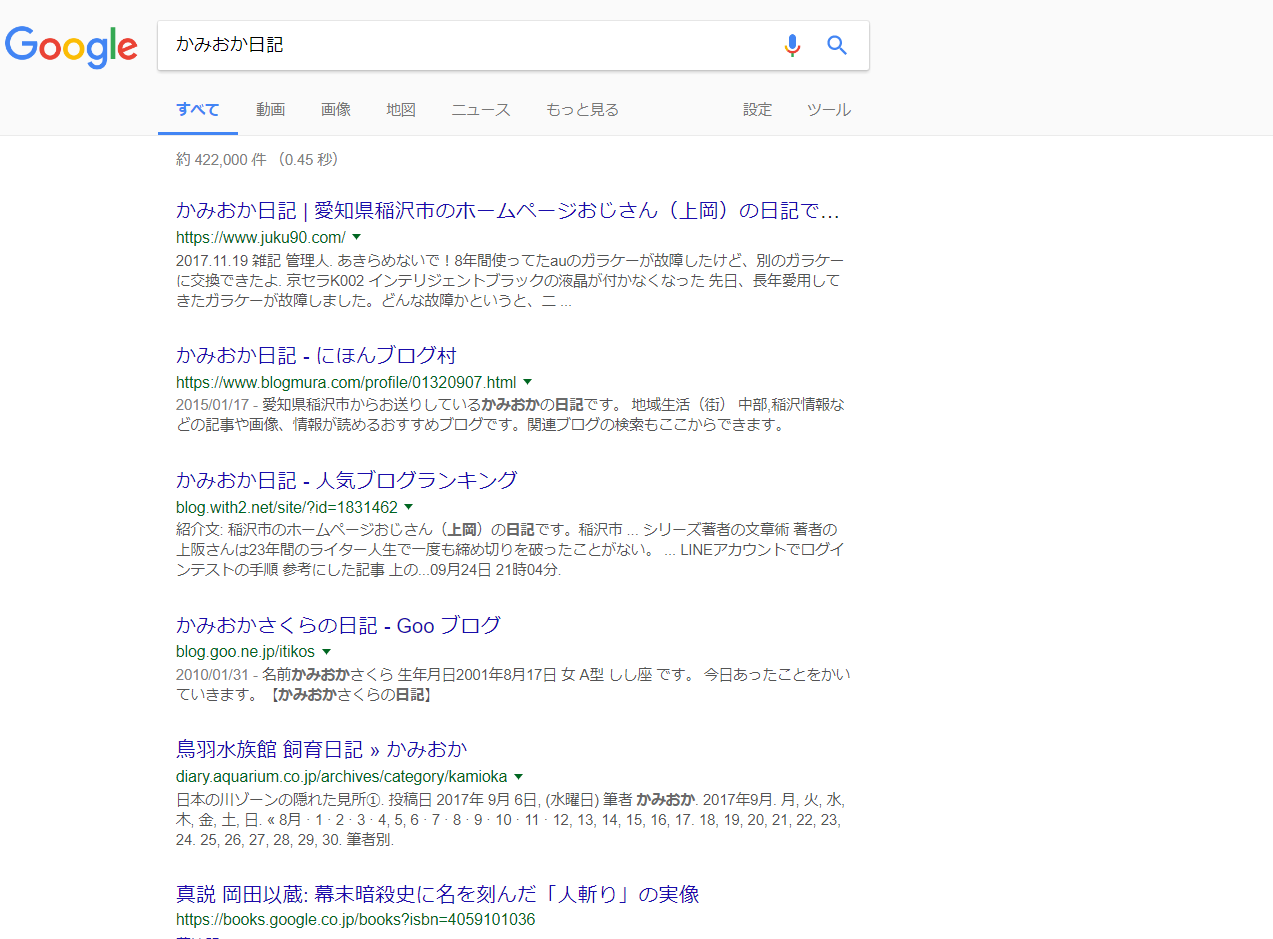
Task: Expand arrow beside diary.aquarium.co.jp URL
Action: point(518,777)
